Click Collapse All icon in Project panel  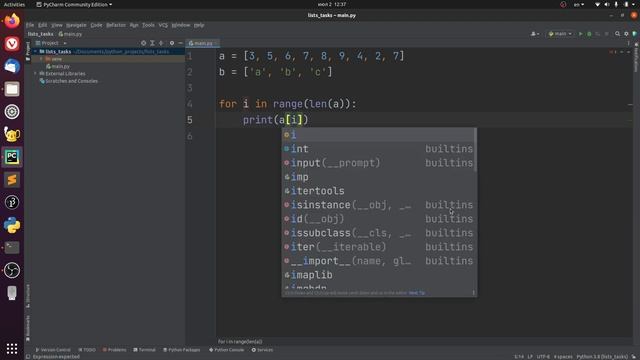[161, 43]
